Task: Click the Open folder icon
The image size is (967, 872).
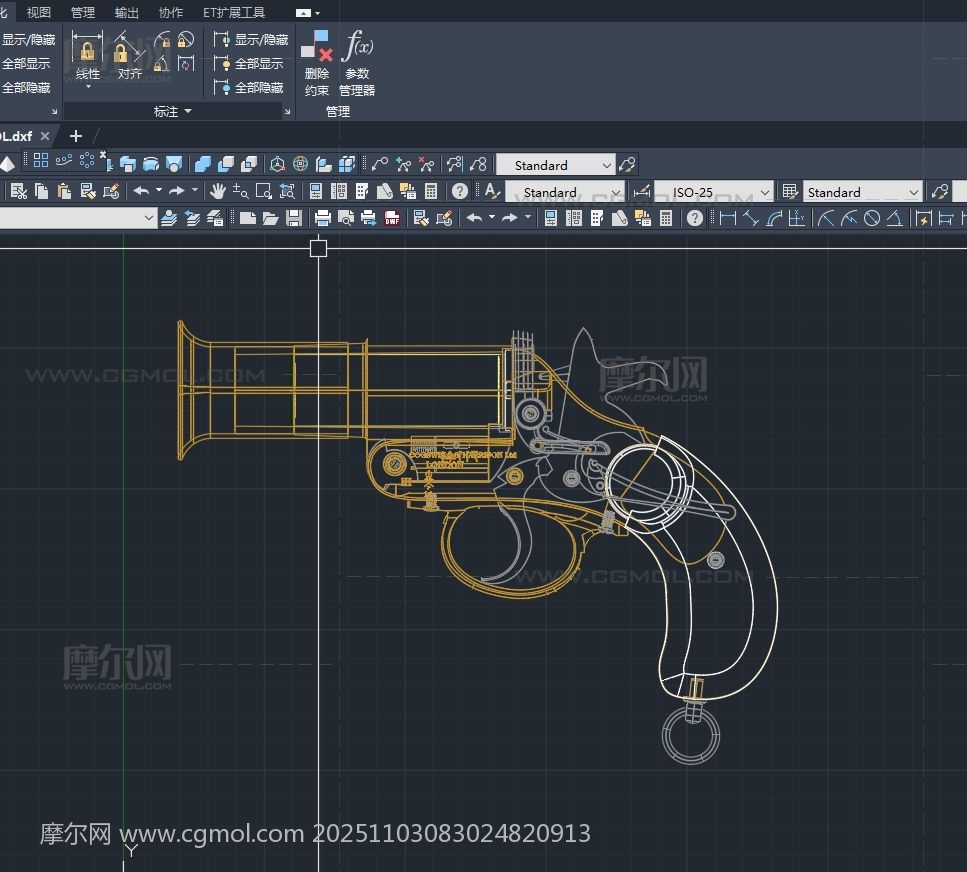Action: pos(270,218)
